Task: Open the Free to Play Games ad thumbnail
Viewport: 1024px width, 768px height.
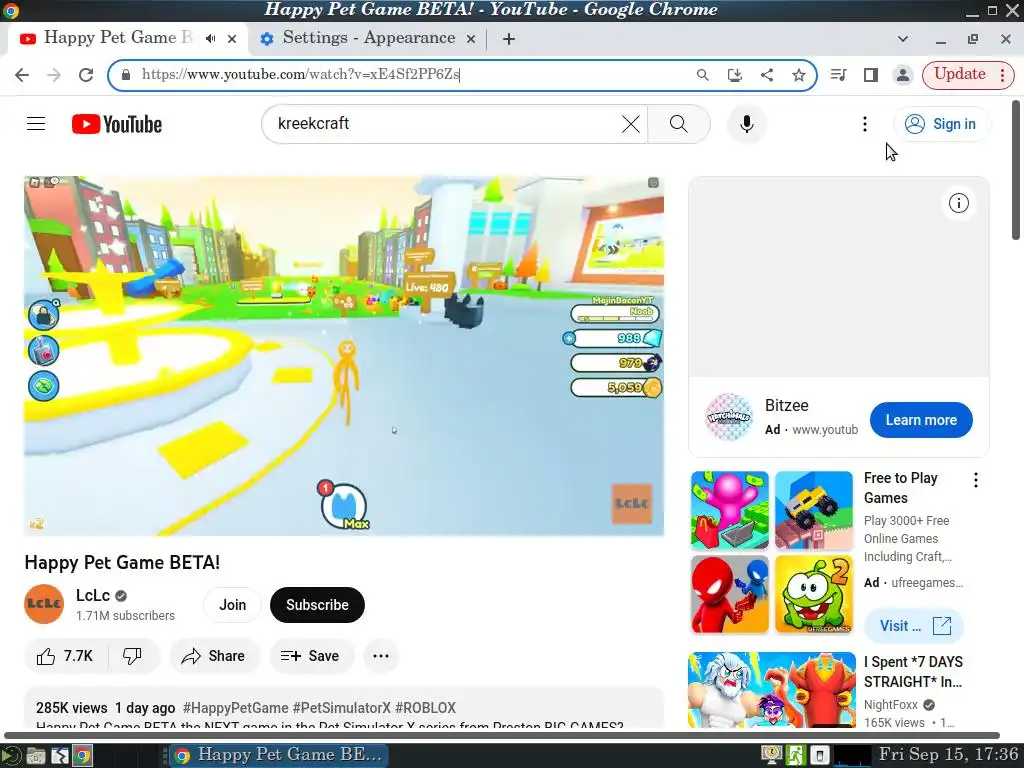Action: click(772, 552)
